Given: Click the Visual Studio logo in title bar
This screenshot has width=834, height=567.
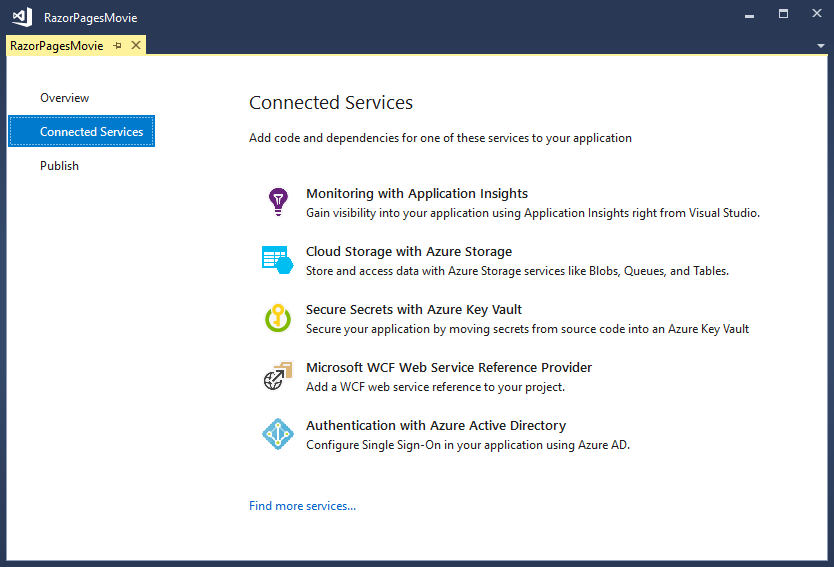Looking at the screenshot, I should tap(22, 17).
